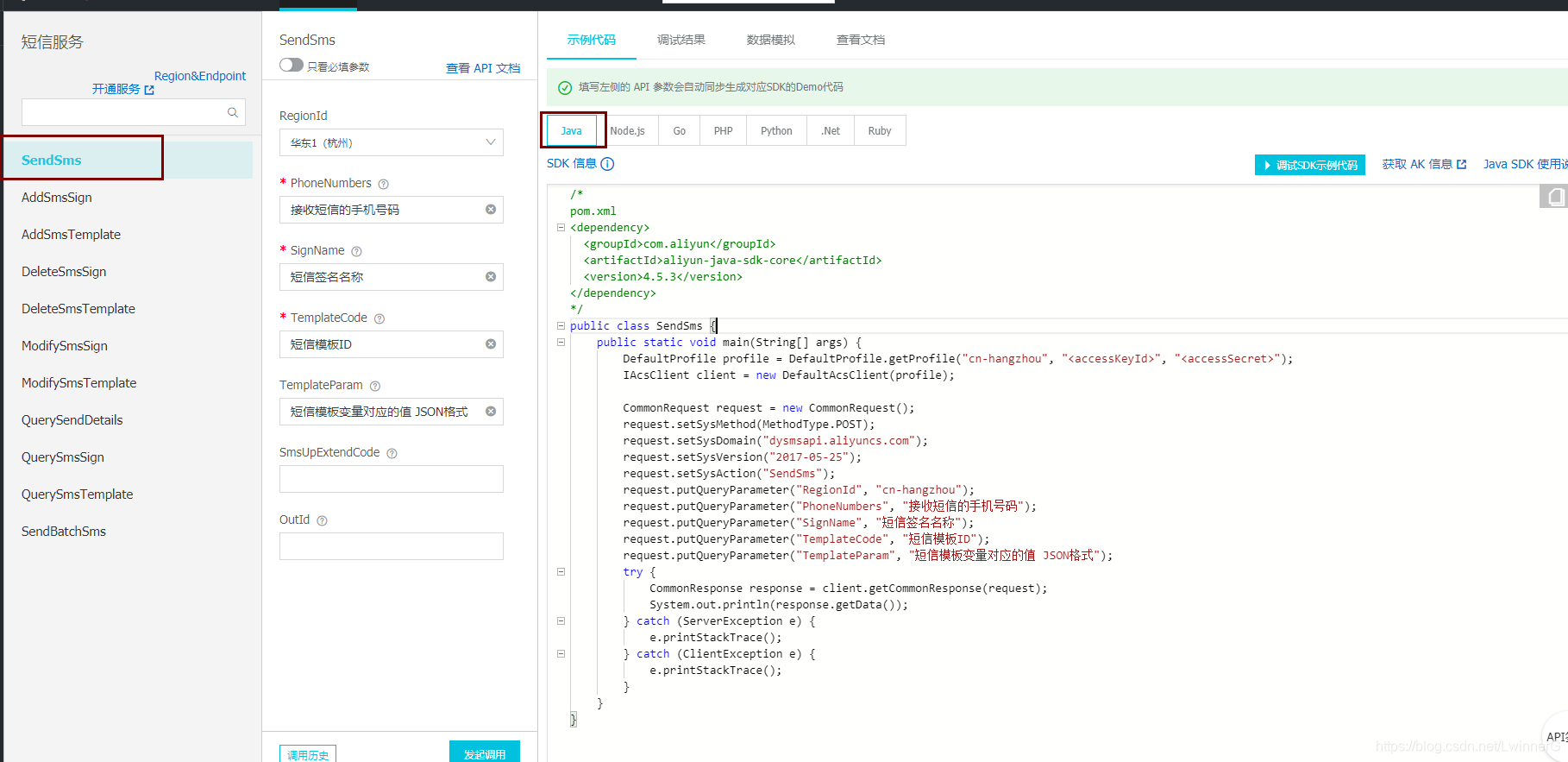Click the 发起调用 button
The height and width of the screenshot is (762, 1568).
485,753
